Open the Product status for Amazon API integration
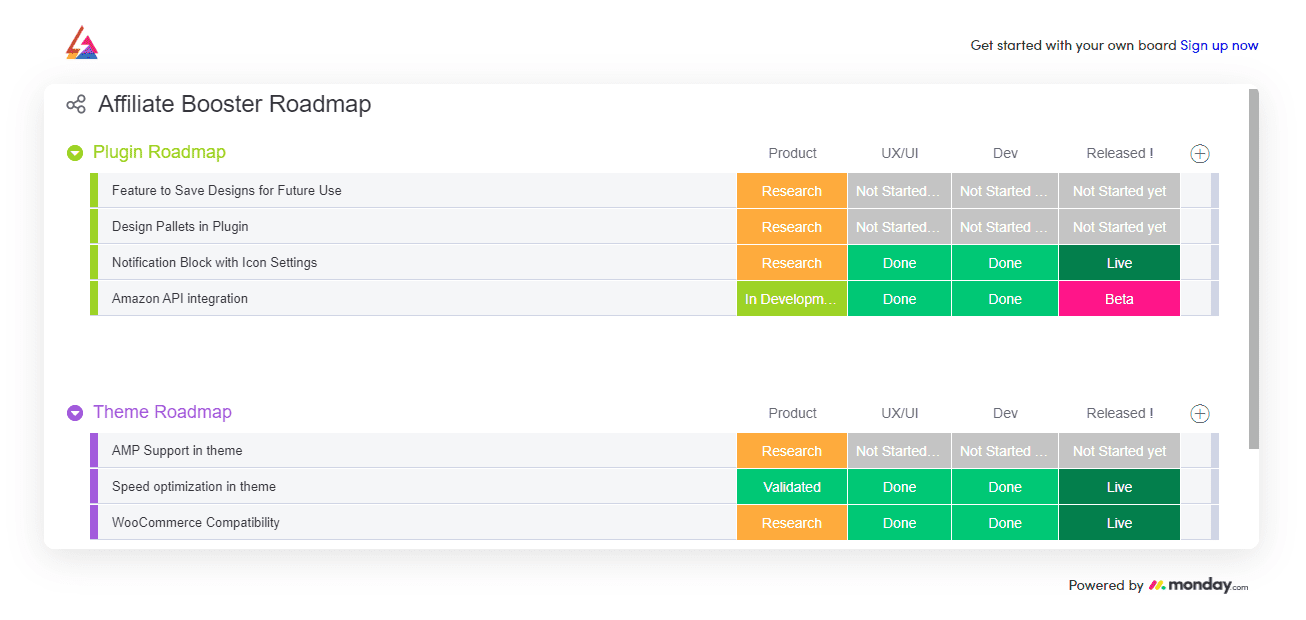 click(792, 299)
